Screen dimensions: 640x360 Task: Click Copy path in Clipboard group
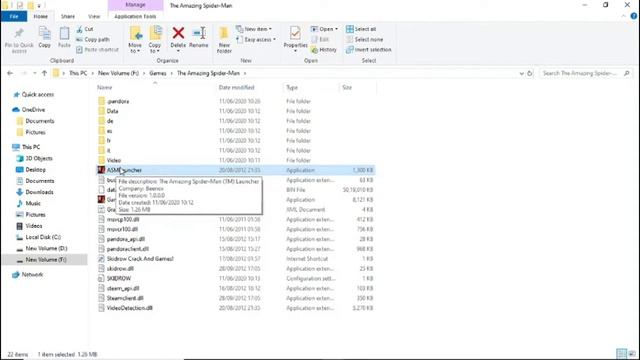coord(93,40)
